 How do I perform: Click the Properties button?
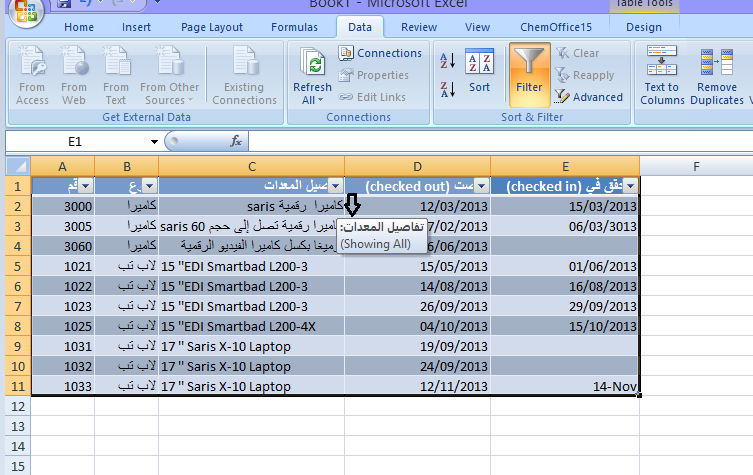click(x=374, y=75)
